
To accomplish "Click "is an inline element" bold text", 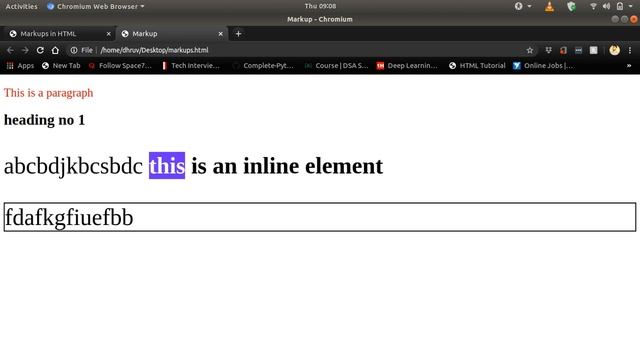I will coord(287,166).
